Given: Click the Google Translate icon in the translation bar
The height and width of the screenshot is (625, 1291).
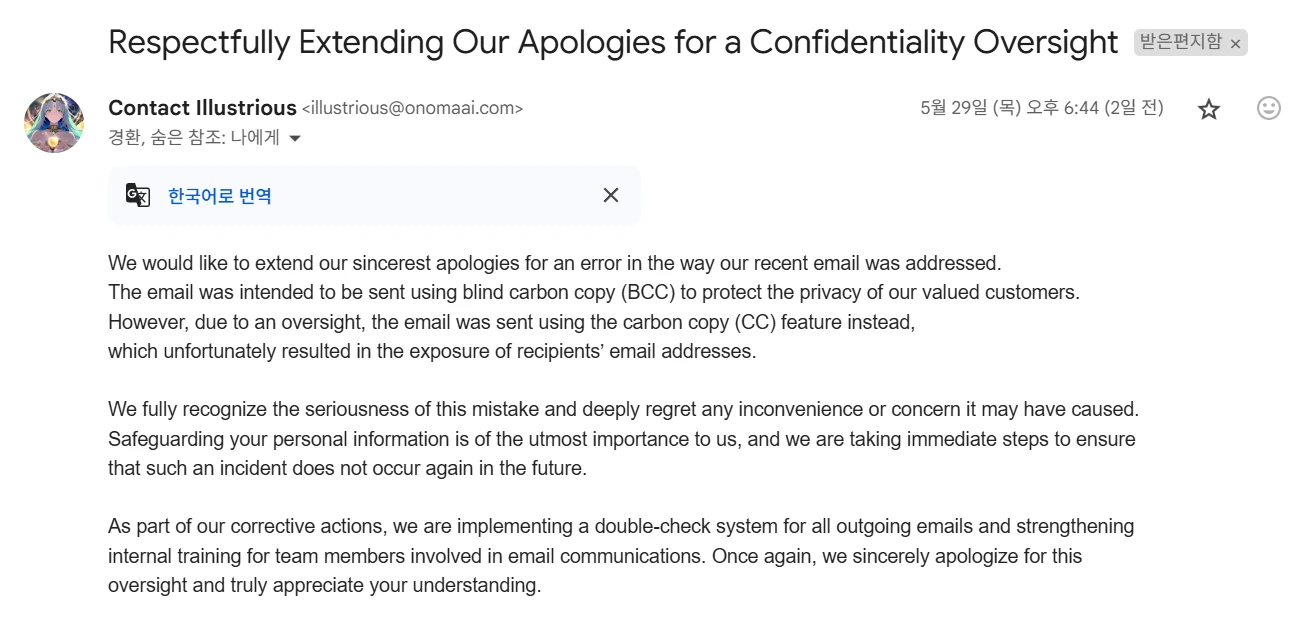Looking at the screenshot, I should [138, 195].
